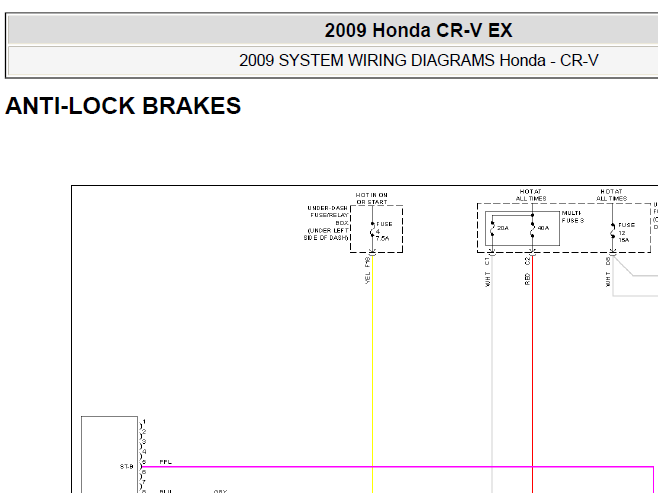Select 'UNDER-DASH FUSE/RELAY BOX' label text
This screenshot has width=658, height=493.
coord(329,215)
